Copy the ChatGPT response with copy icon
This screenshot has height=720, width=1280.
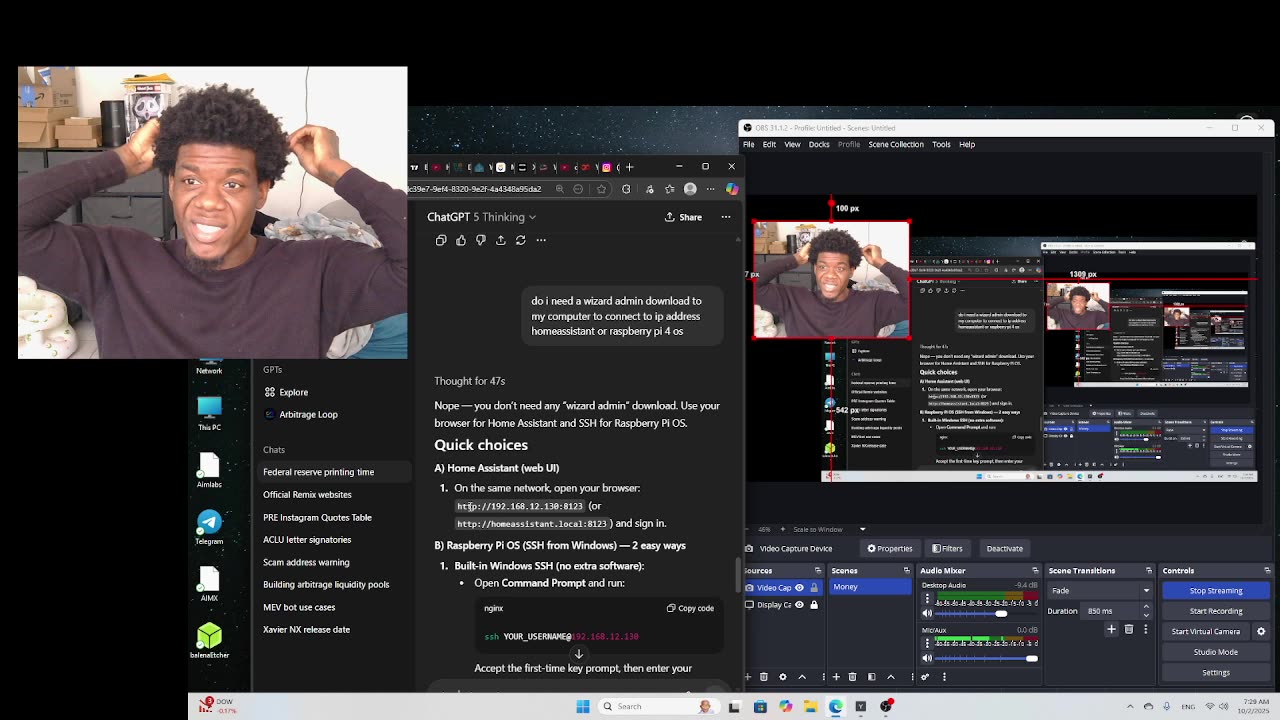point(441,240)
